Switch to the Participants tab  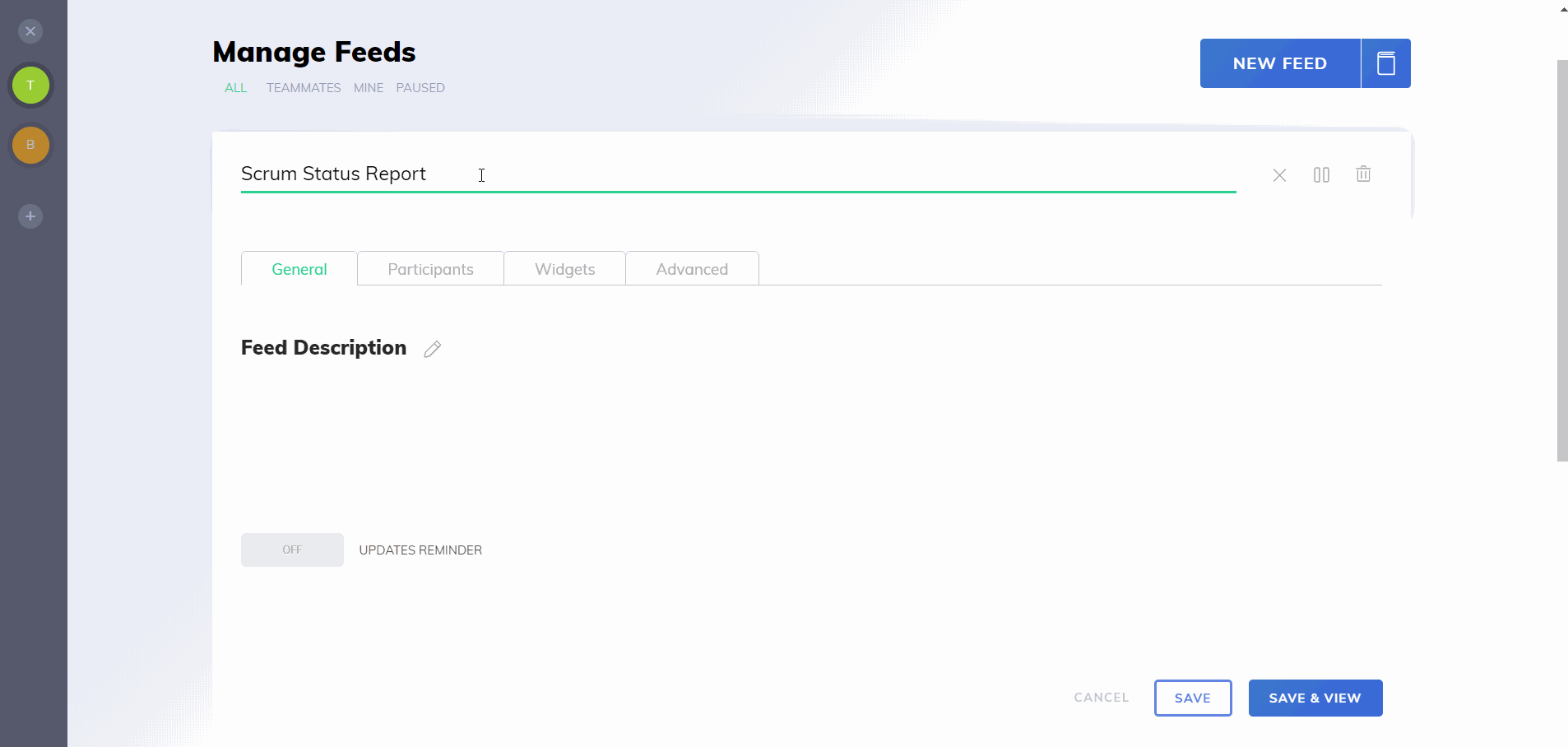coord(430,268)
